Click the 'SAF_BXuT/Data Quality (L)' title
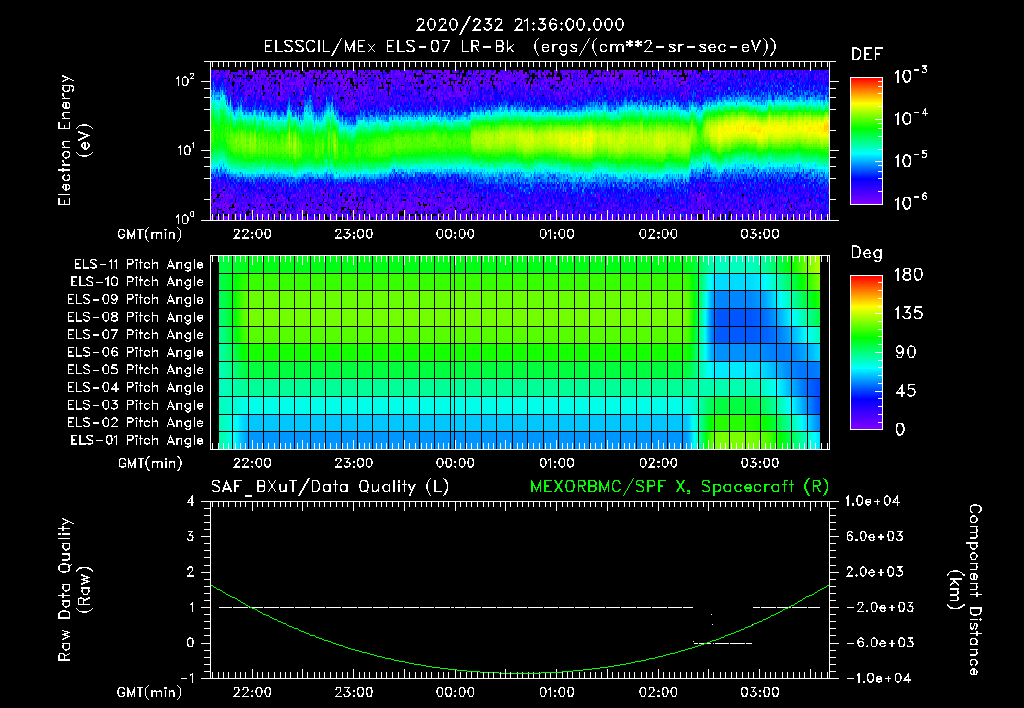This screenshot has height=708, width=1024. point(330,487)
